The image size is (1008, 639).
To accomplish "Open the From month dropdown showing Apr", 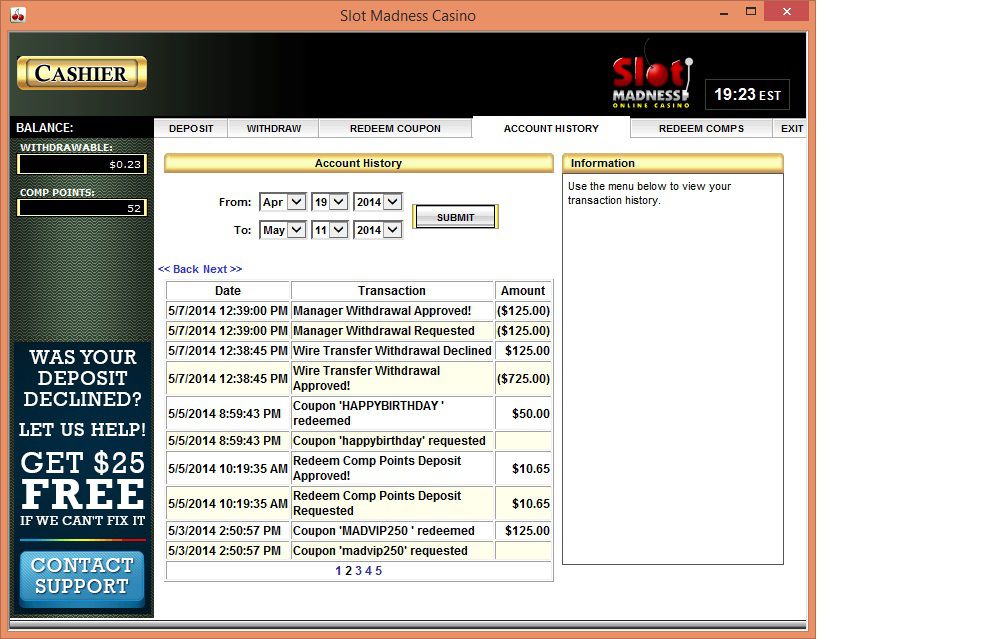I will pyautogui.click(x=283, y=202).
